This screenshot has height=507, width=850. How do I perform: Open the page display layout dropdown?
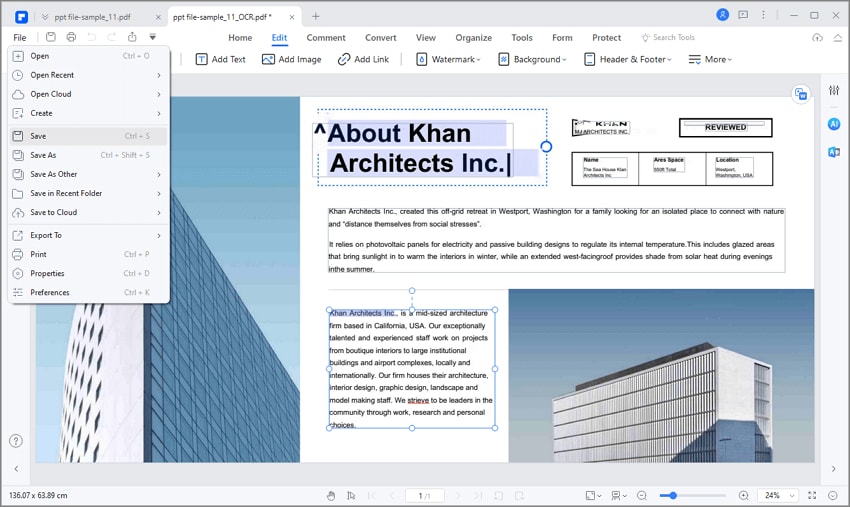point(619,495)
